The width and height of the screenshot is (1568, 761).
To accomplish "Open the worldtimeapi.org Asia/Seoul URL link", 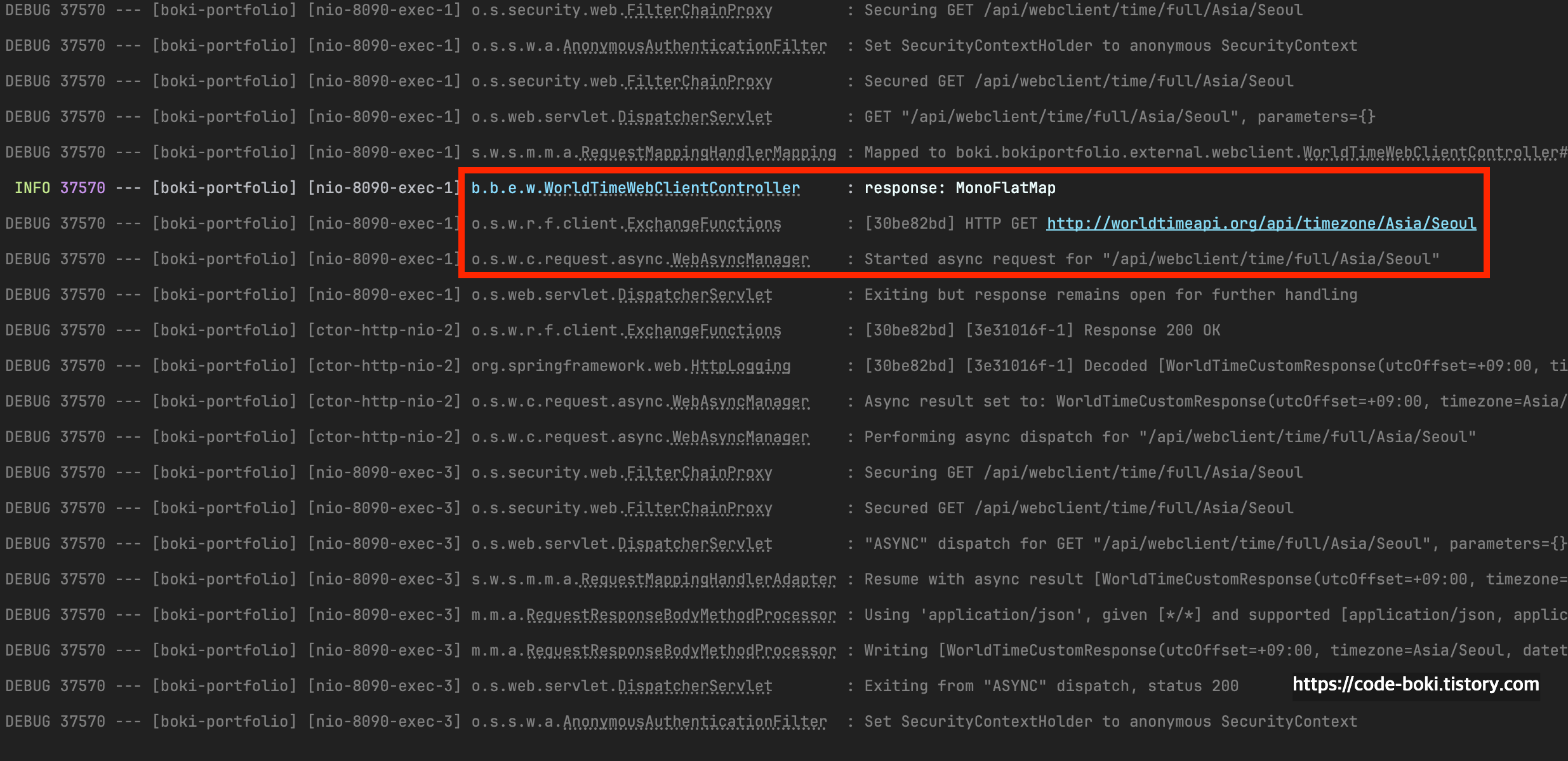I will pyautogui.click(x=1261, y=224).
